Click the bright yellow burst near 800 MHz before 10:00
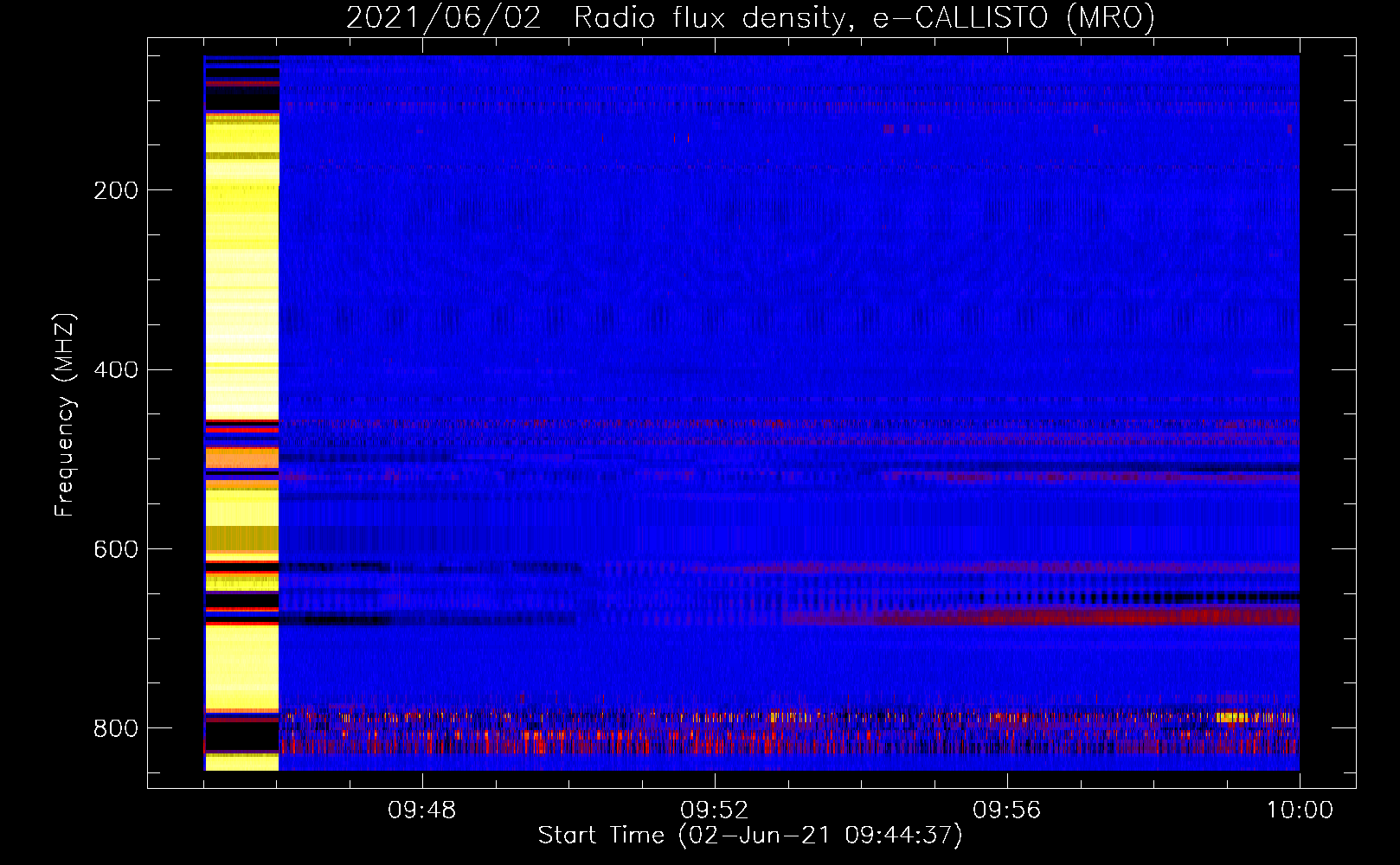 (x=1231, y=717)
